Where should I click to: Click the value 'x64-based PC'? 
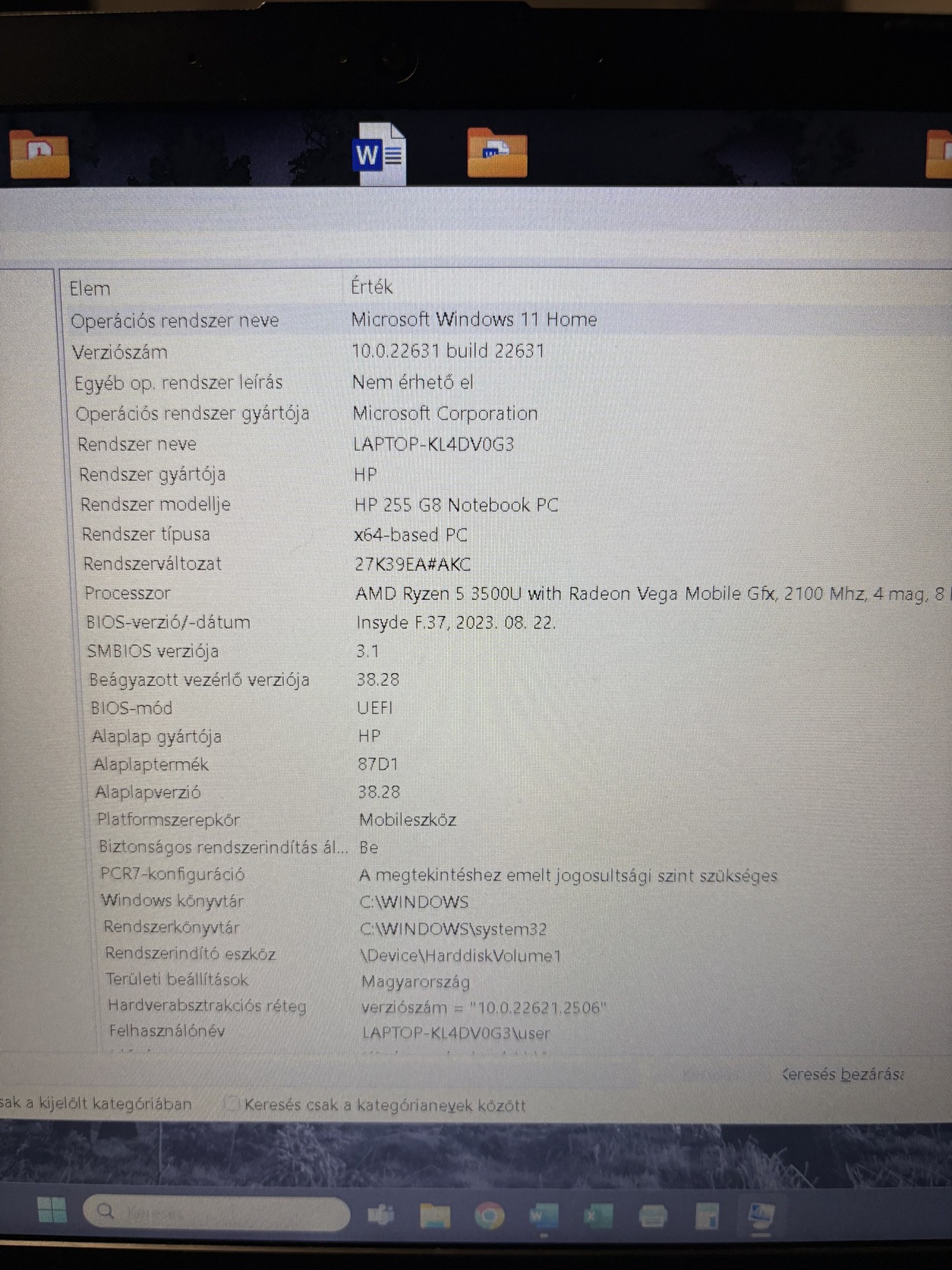[x=411, y=535]
